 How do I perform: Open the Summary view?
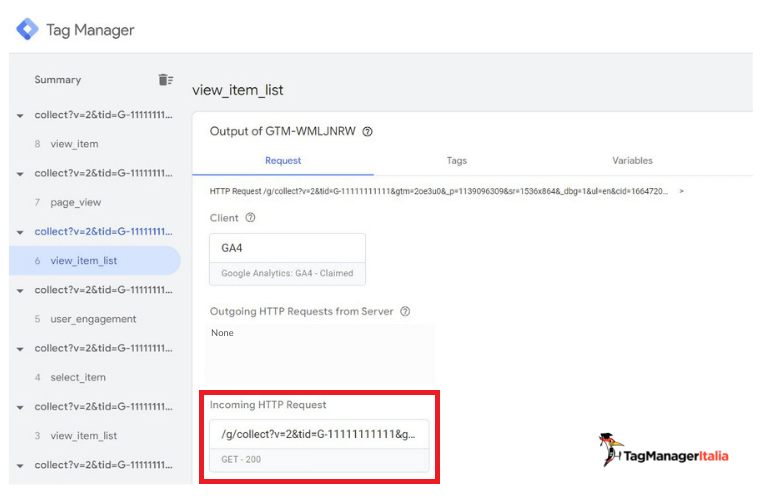57,80
